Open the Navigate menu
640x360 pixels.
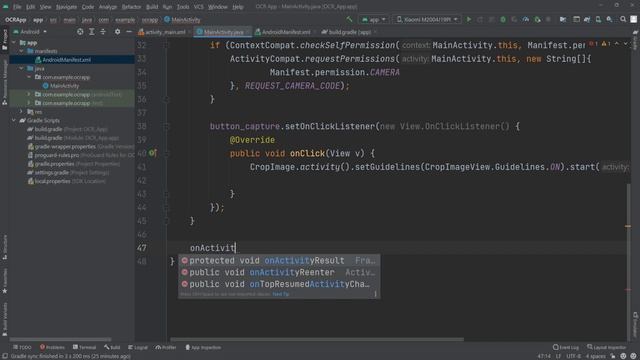[66, 7]
